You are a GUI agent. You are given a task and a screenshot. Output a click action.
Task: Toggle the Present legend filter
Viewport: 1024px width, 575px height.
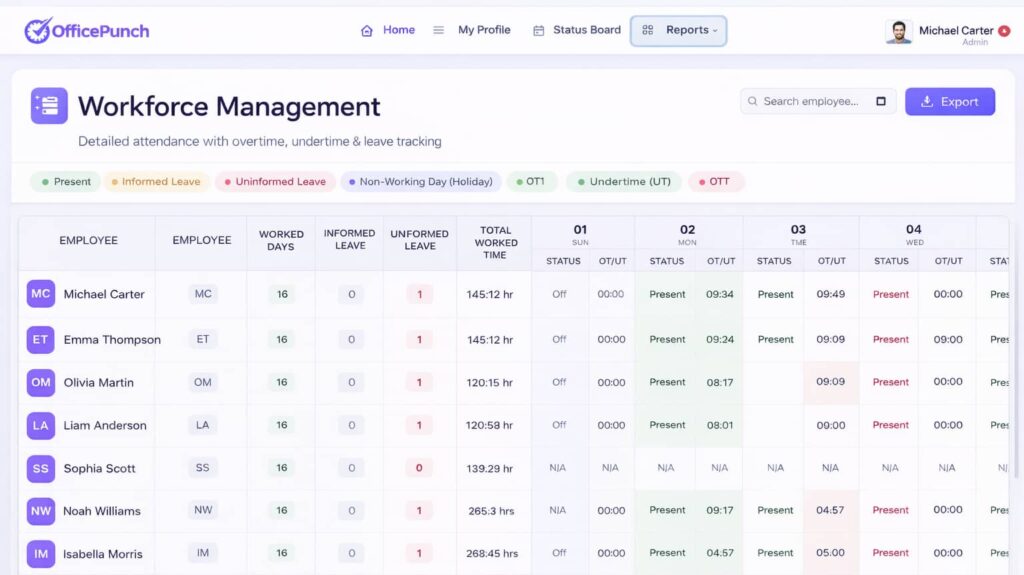65,182
